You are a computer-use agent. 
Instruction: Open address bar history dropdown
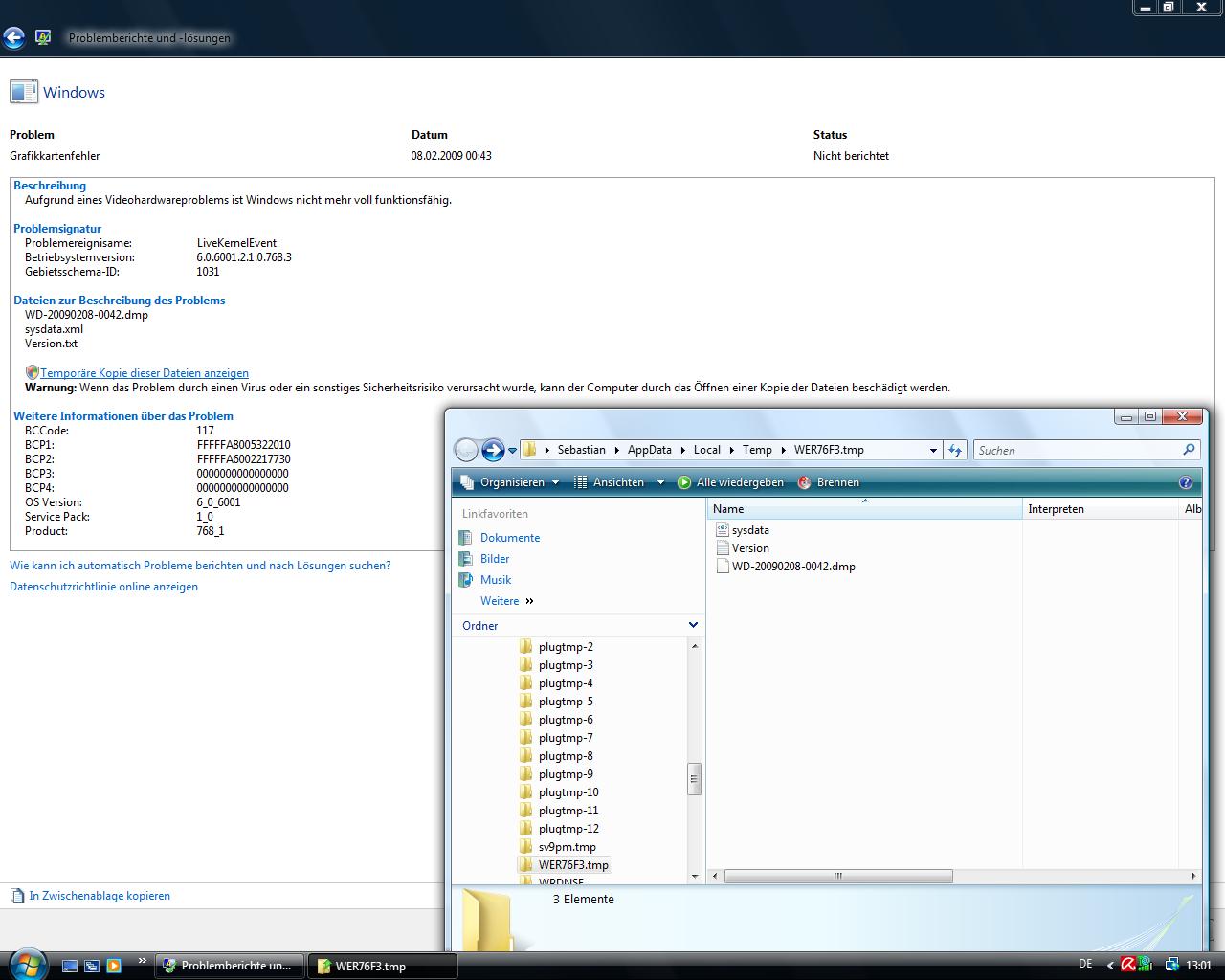[933, 450]
